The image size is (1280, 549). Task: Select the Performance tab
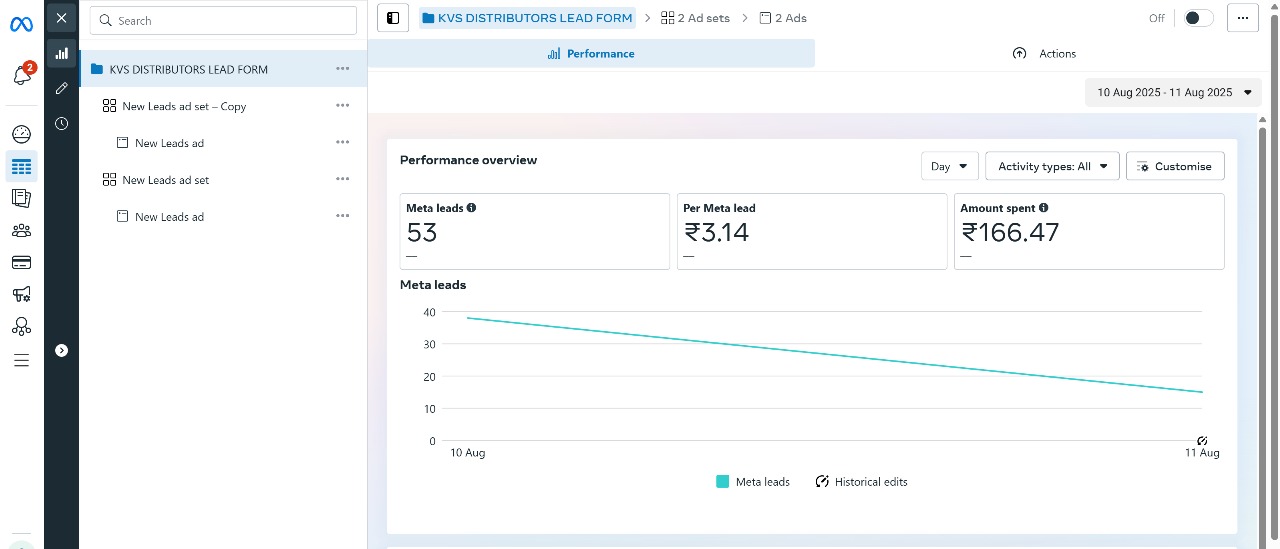(x=591, y=54)
